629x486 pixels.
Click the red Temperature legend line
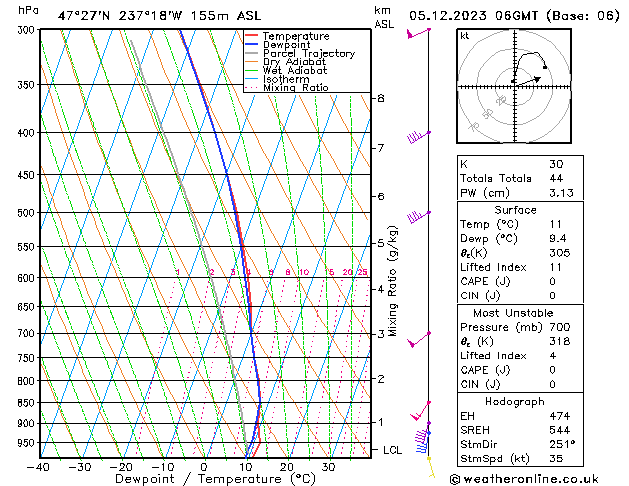point(251,36)
